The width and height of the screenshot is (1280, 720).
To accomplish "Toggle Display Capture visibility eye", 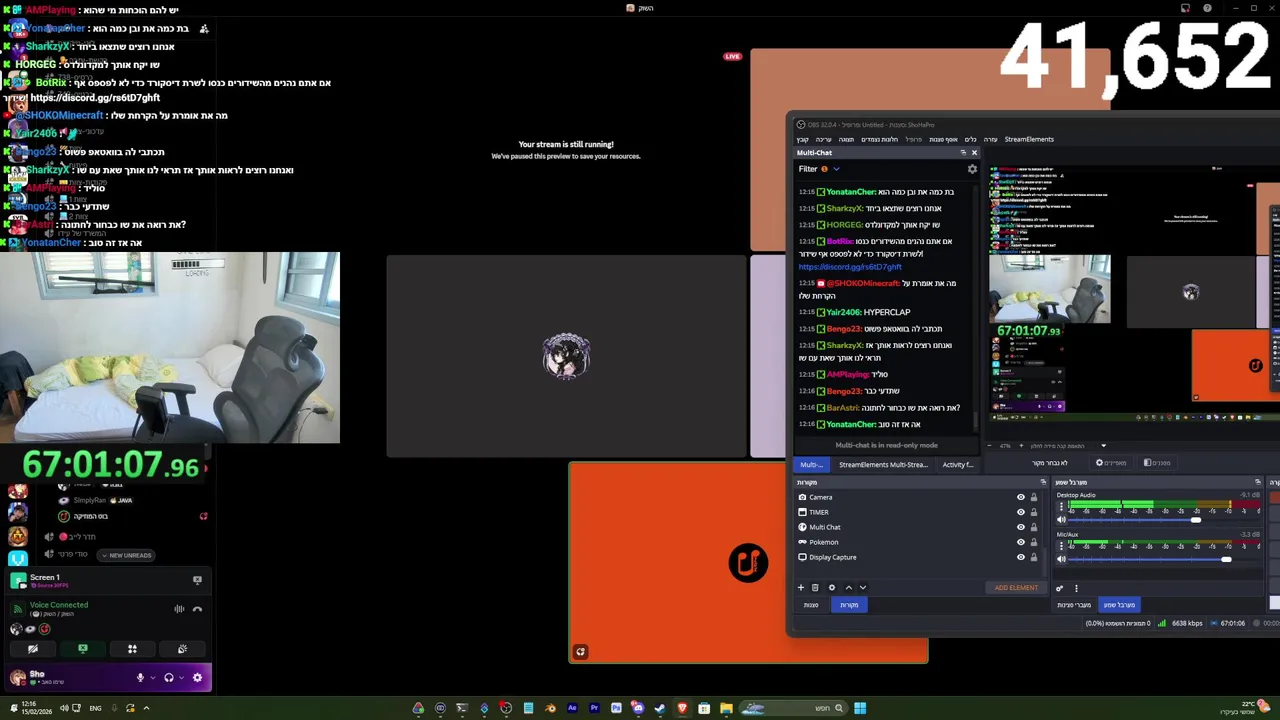I will click(1021, 557).
